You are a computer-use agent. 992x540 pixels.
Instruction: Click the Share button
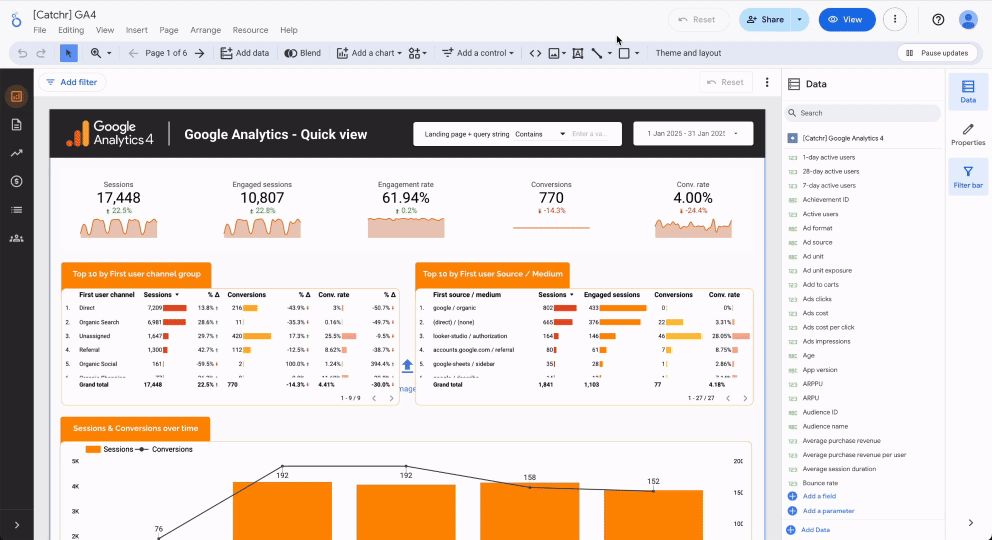point(766,20)
